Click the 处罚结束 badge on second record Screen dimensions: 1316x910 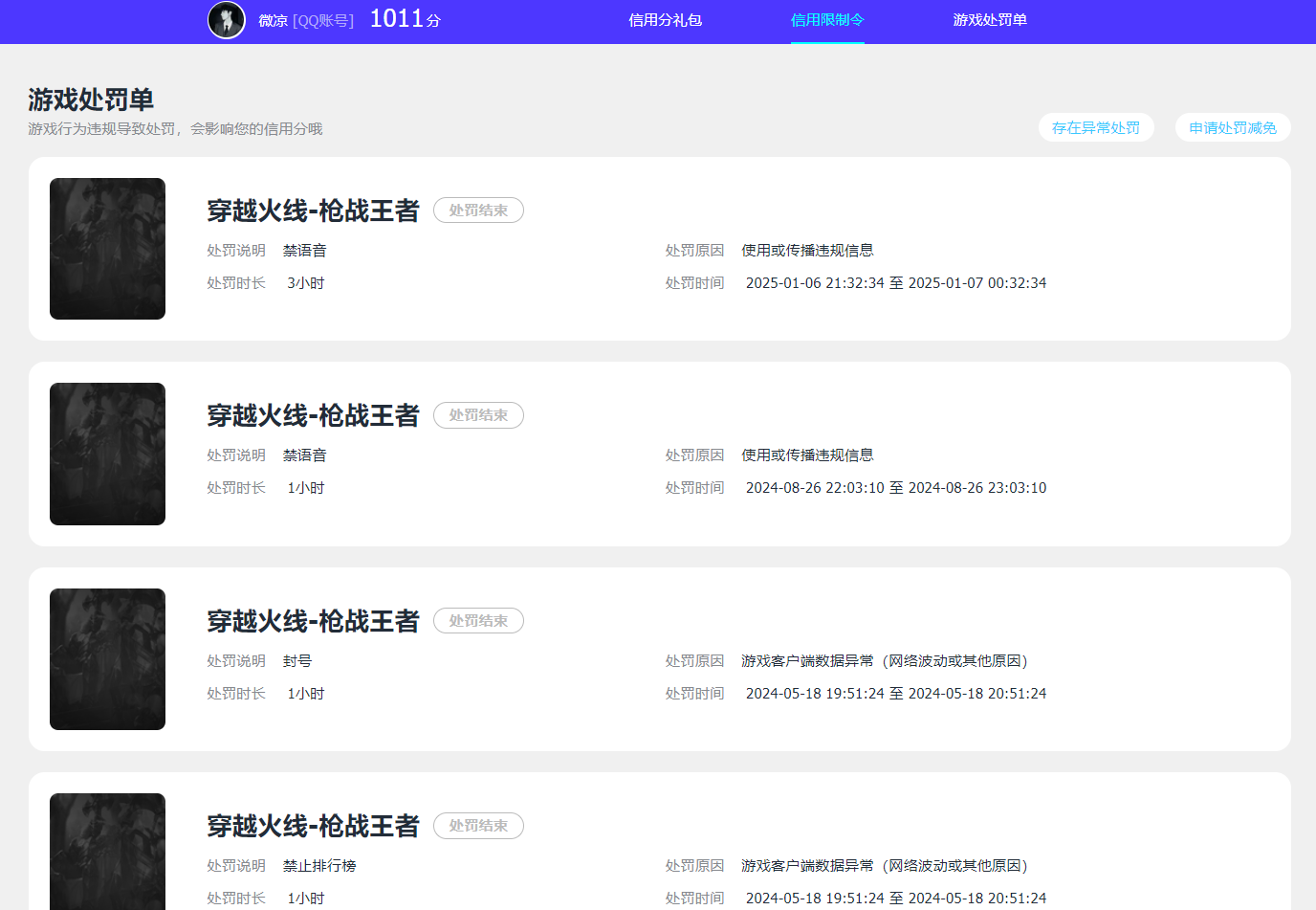point(478,415)
